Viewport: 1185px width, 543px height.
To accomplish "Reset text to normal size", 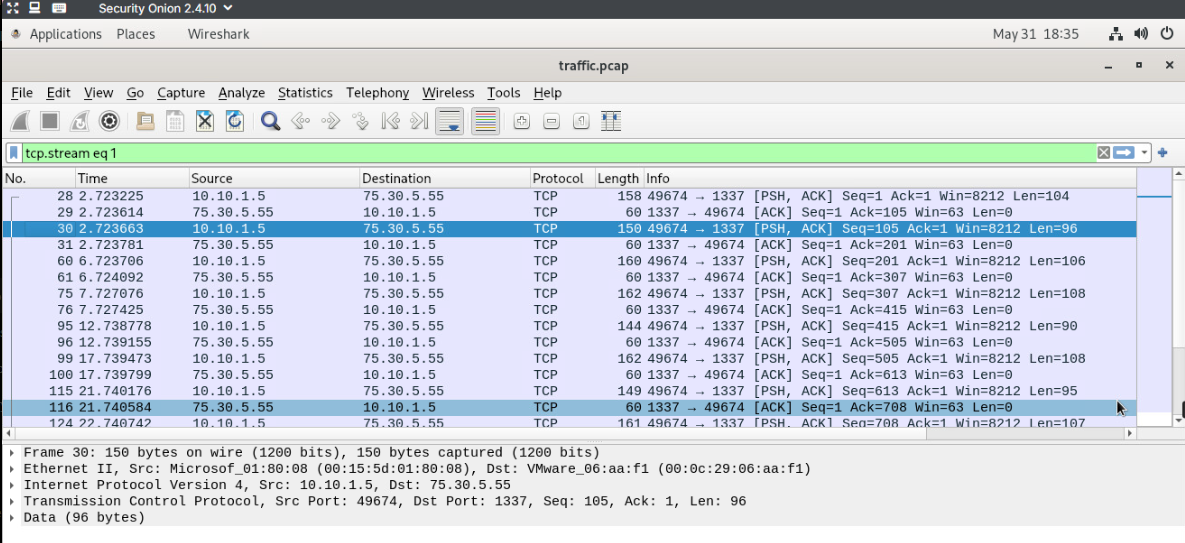I will point(581,121).
